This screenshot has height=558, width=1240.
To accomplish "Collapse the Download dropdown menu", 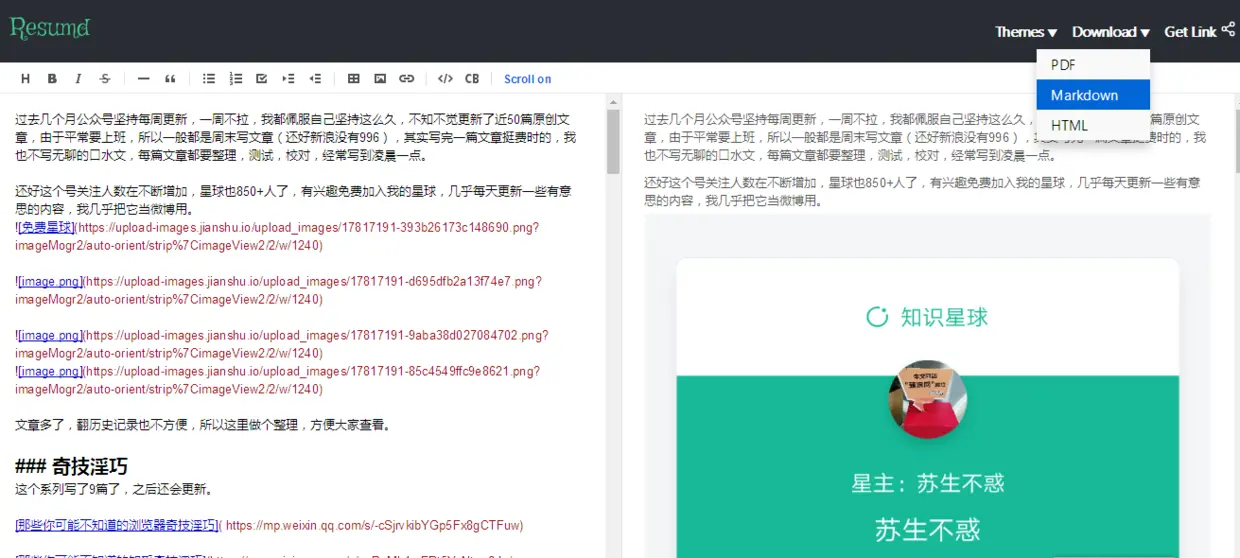I will 1110,32.
